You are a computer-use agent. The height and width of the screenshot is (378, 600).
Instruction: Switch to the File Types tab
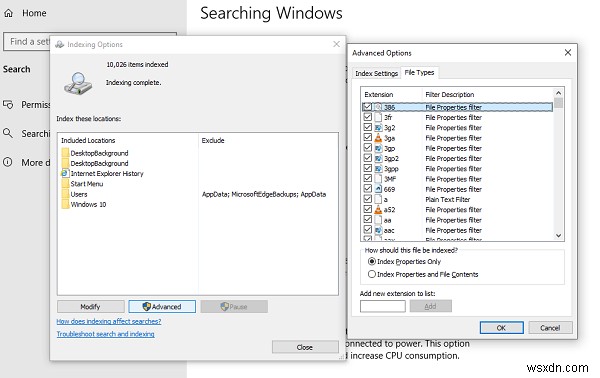pyautogui.click(x=419, y=72)
